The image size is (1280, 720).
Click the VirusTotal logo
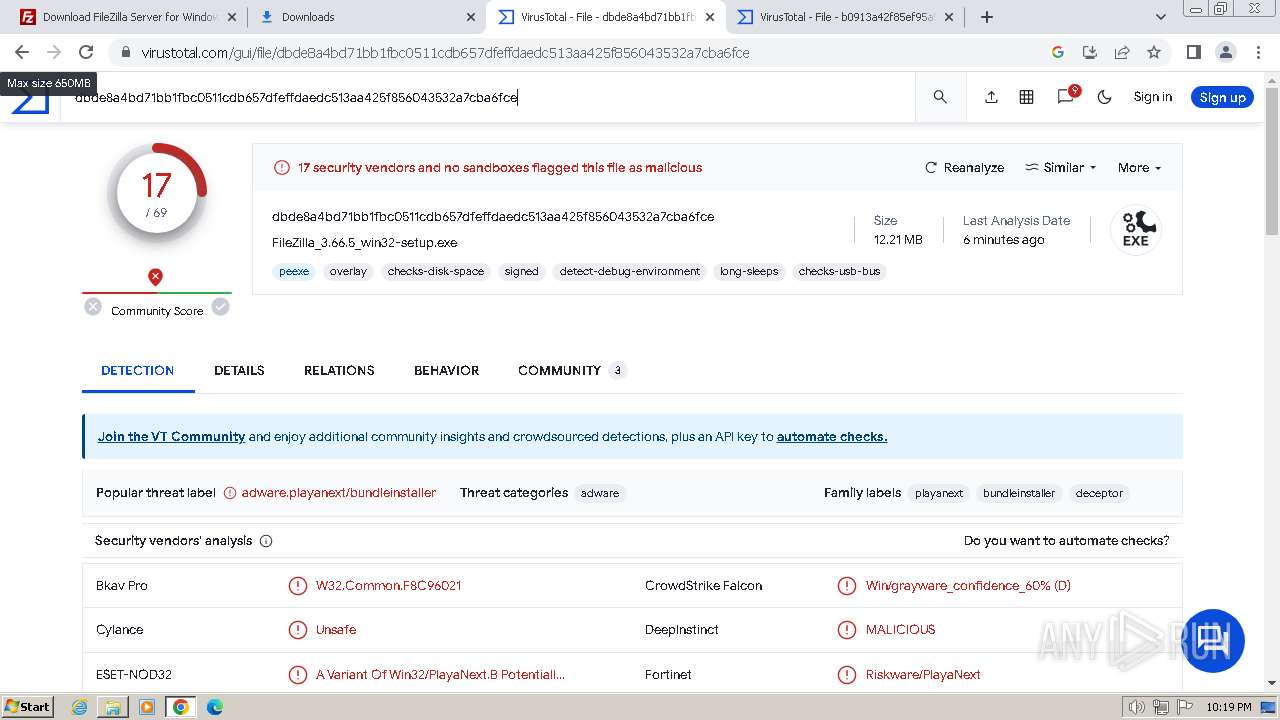(x=30, y=103)
